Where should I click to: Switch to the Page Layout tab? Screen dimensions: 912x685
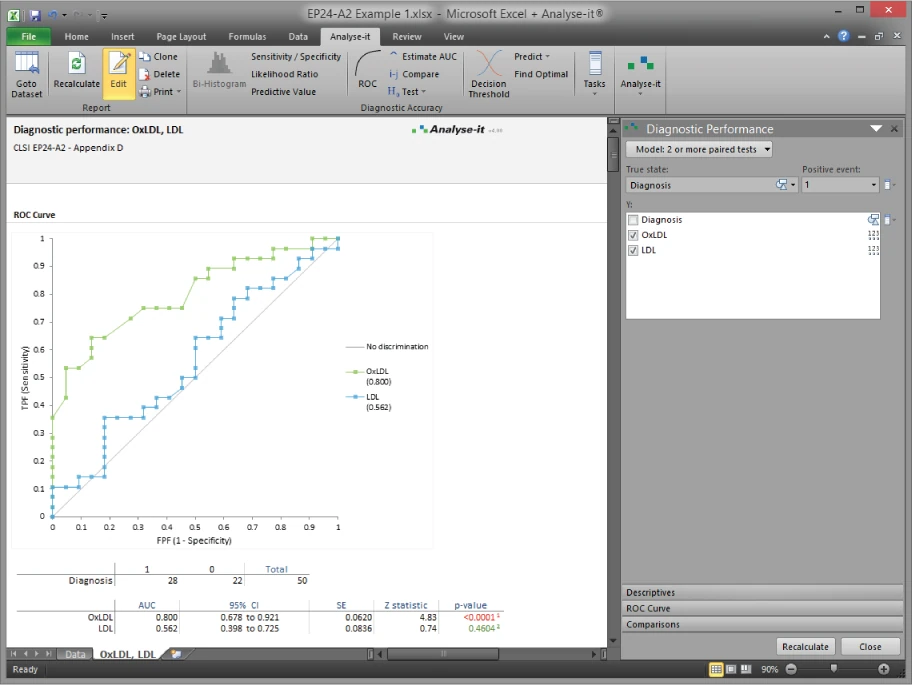coord(181,36)
